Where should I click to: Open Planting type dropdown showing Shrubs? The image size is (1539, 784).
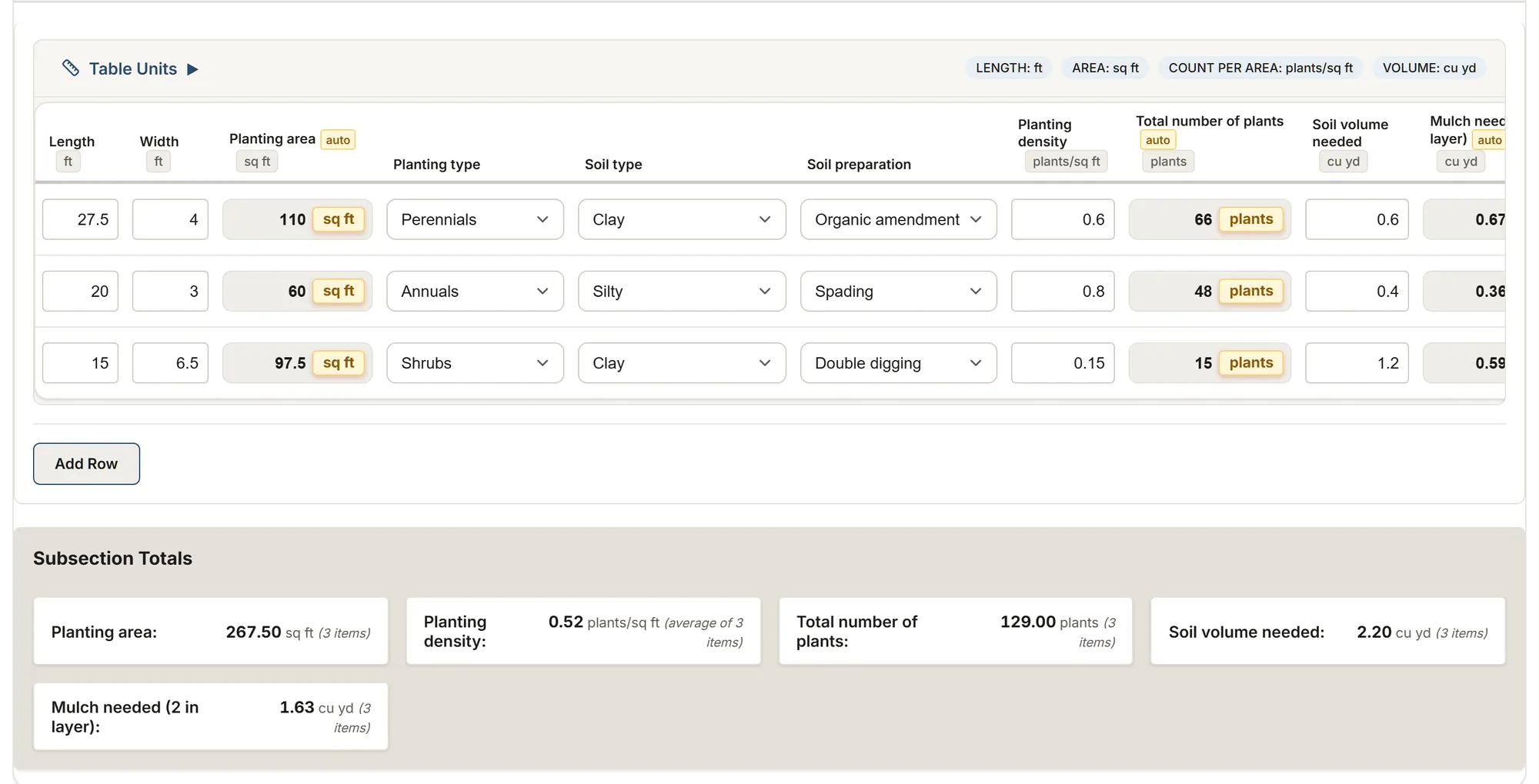tap(475, 362)
